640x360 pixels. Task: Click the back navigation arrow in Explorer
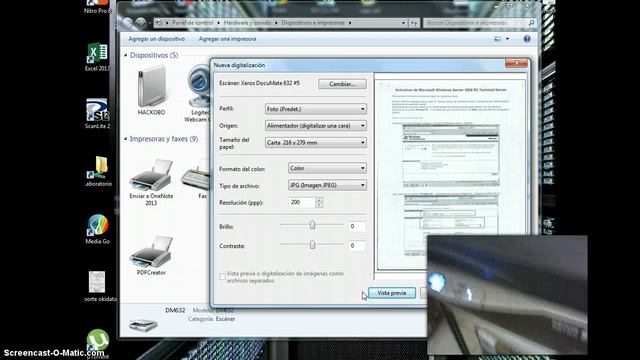point(127,23)
